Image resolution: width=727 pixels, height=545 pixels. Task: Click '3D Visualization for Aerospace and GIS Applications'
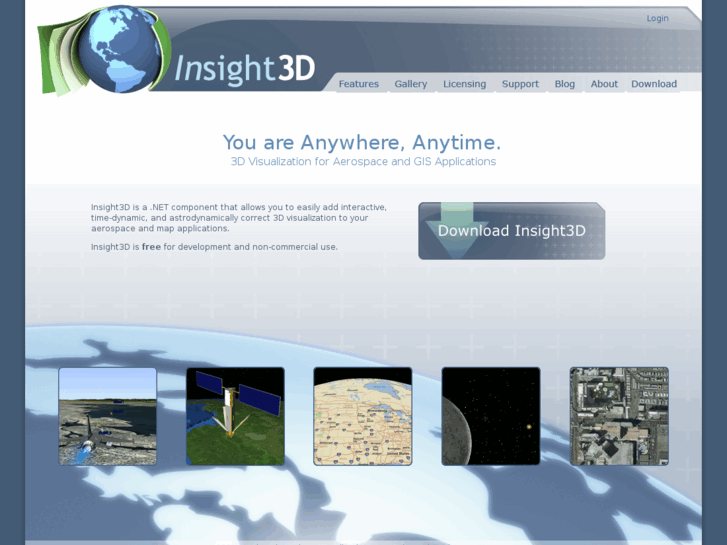click(363, 161)
